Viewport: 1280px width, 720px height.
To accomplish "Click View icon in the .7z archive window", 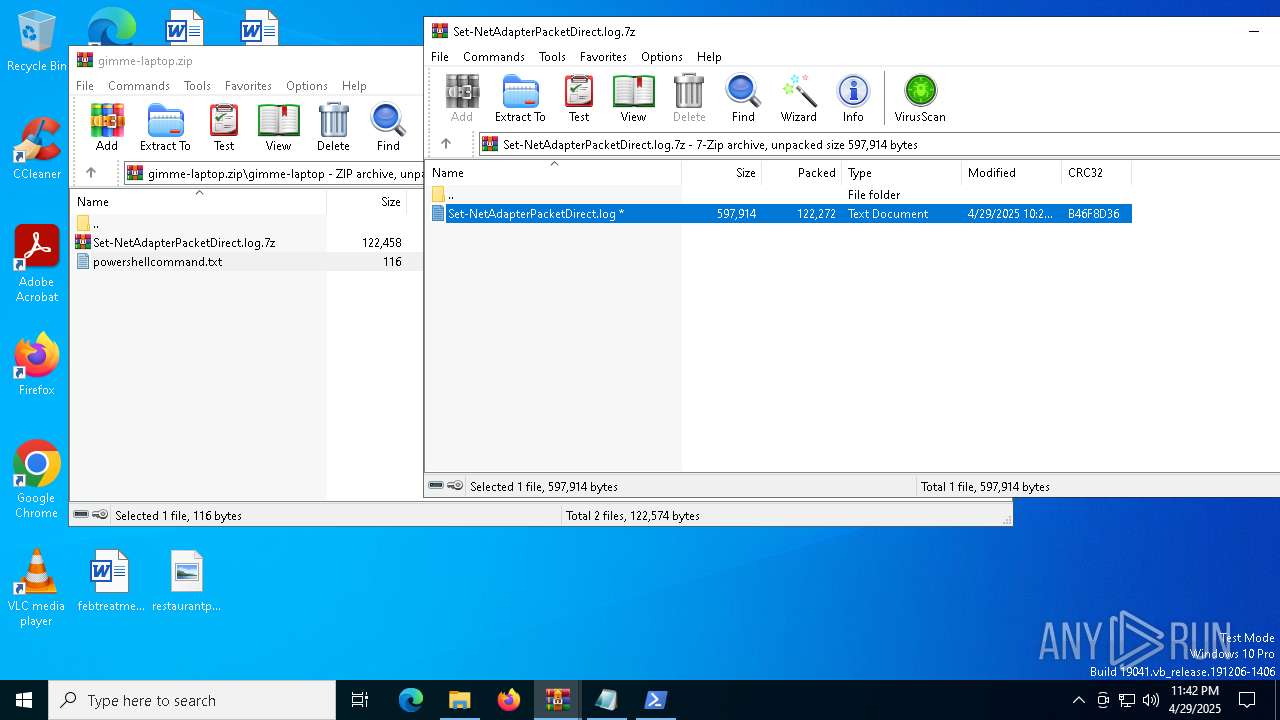I will tap(633, 98).
